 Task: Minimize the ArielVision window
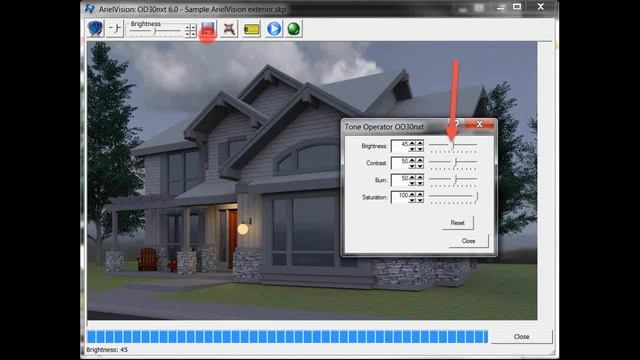tap(500, 7)
